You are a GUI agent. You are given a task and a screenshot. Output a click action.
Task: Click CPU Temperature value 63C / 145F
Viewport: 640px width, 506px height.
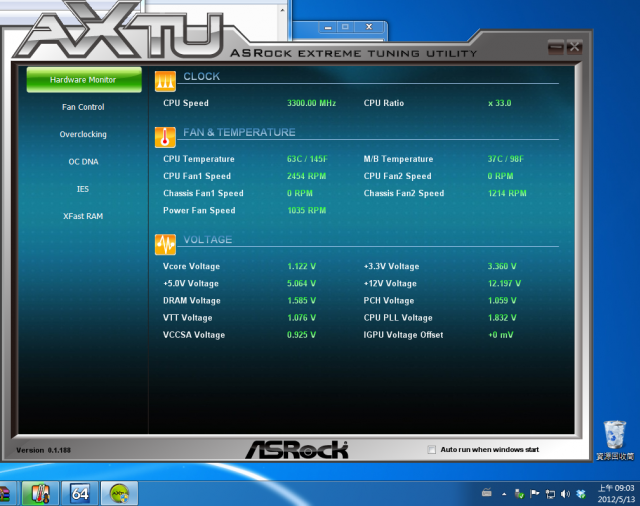point(307,159)
